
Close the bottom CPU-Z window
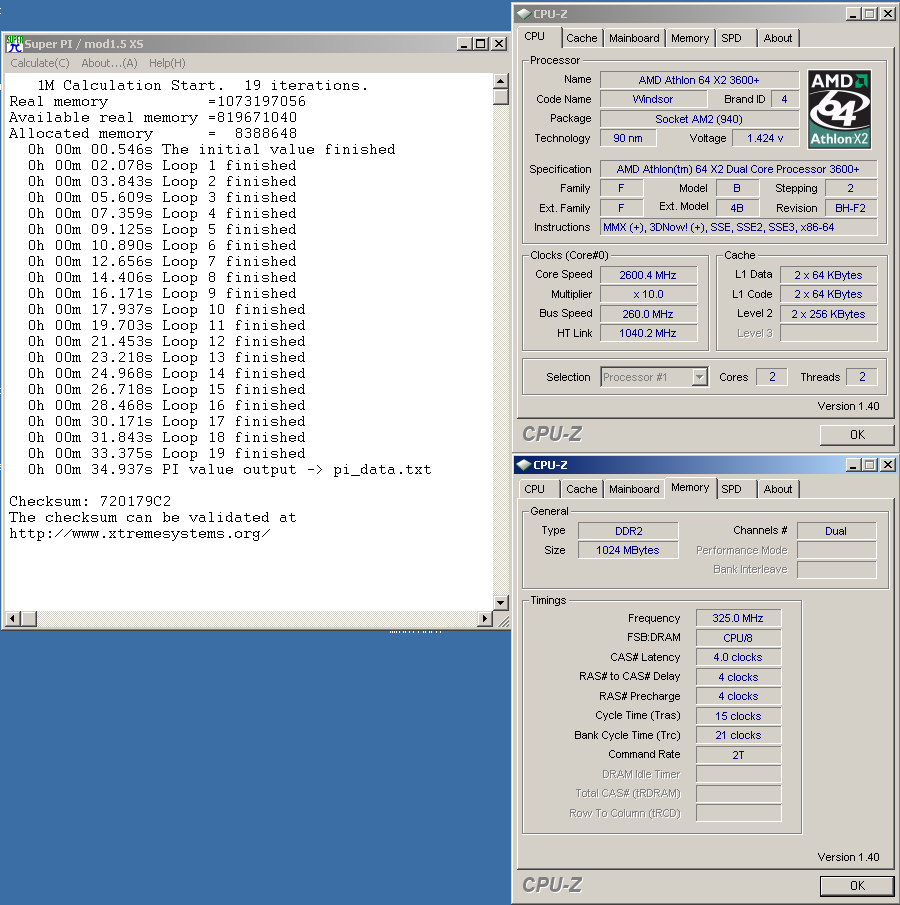(x=888, y=465)
